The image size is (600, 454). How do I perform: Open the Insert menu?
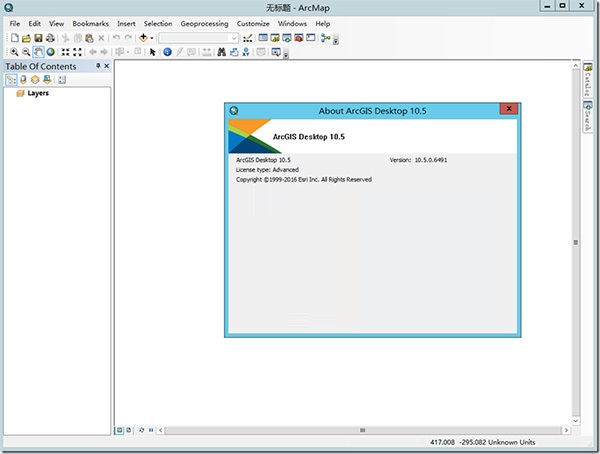(126, 24)
